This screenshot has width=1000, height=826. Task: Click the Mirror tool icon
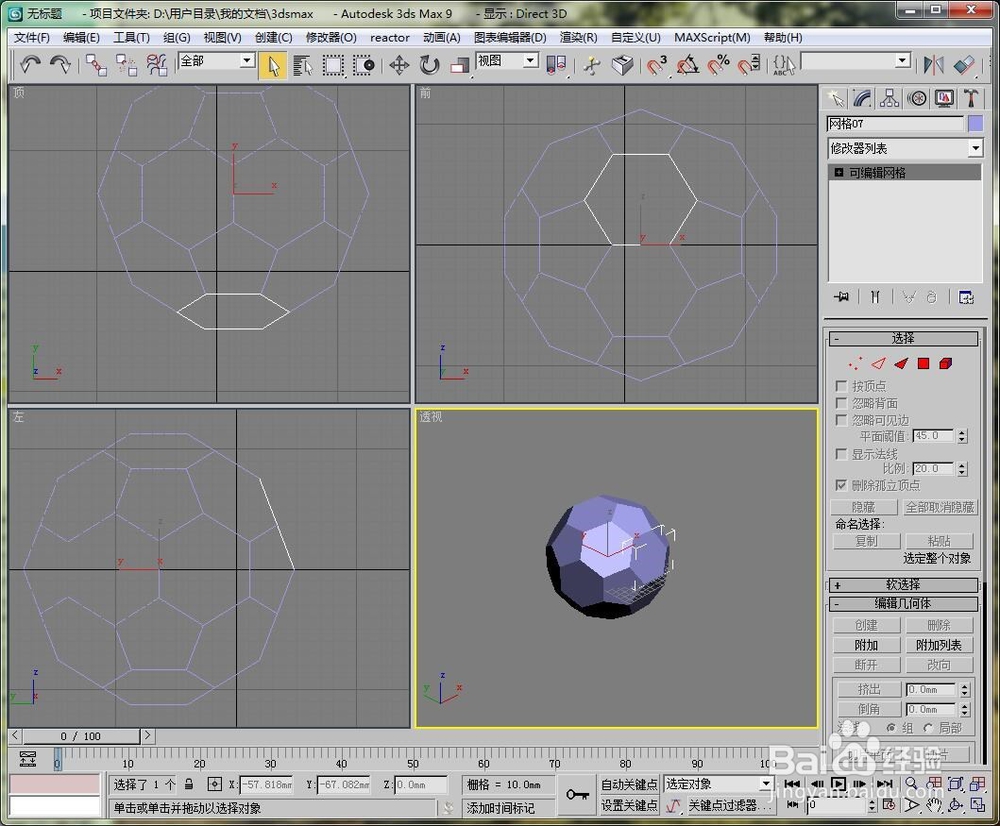933,65
